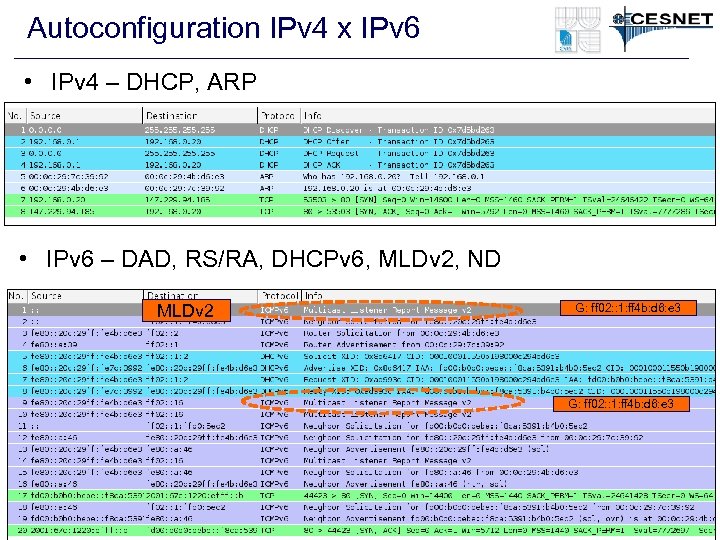Select the DHCPv6 Request XID row 7
The image size is (720, 540).
click(x=361, y=380)
